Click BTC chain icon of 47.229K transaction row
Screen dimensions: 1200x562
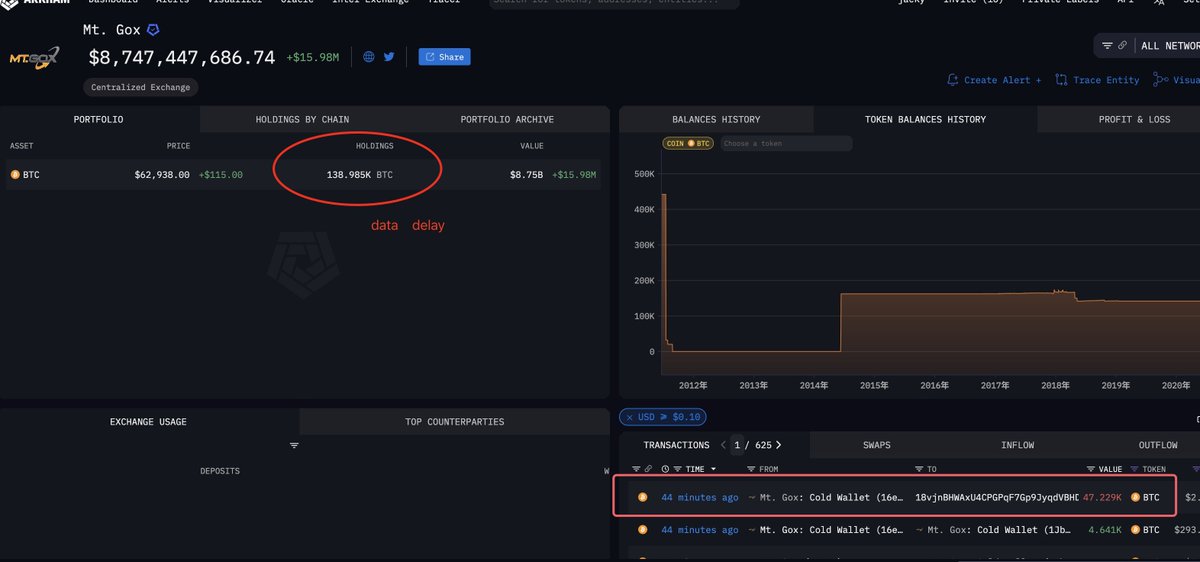pyautogui.click(x=643, y=497)
